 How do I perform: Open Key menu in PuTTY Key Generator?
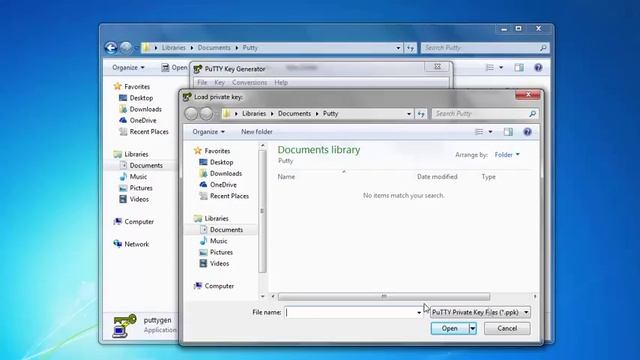[219, 82]
